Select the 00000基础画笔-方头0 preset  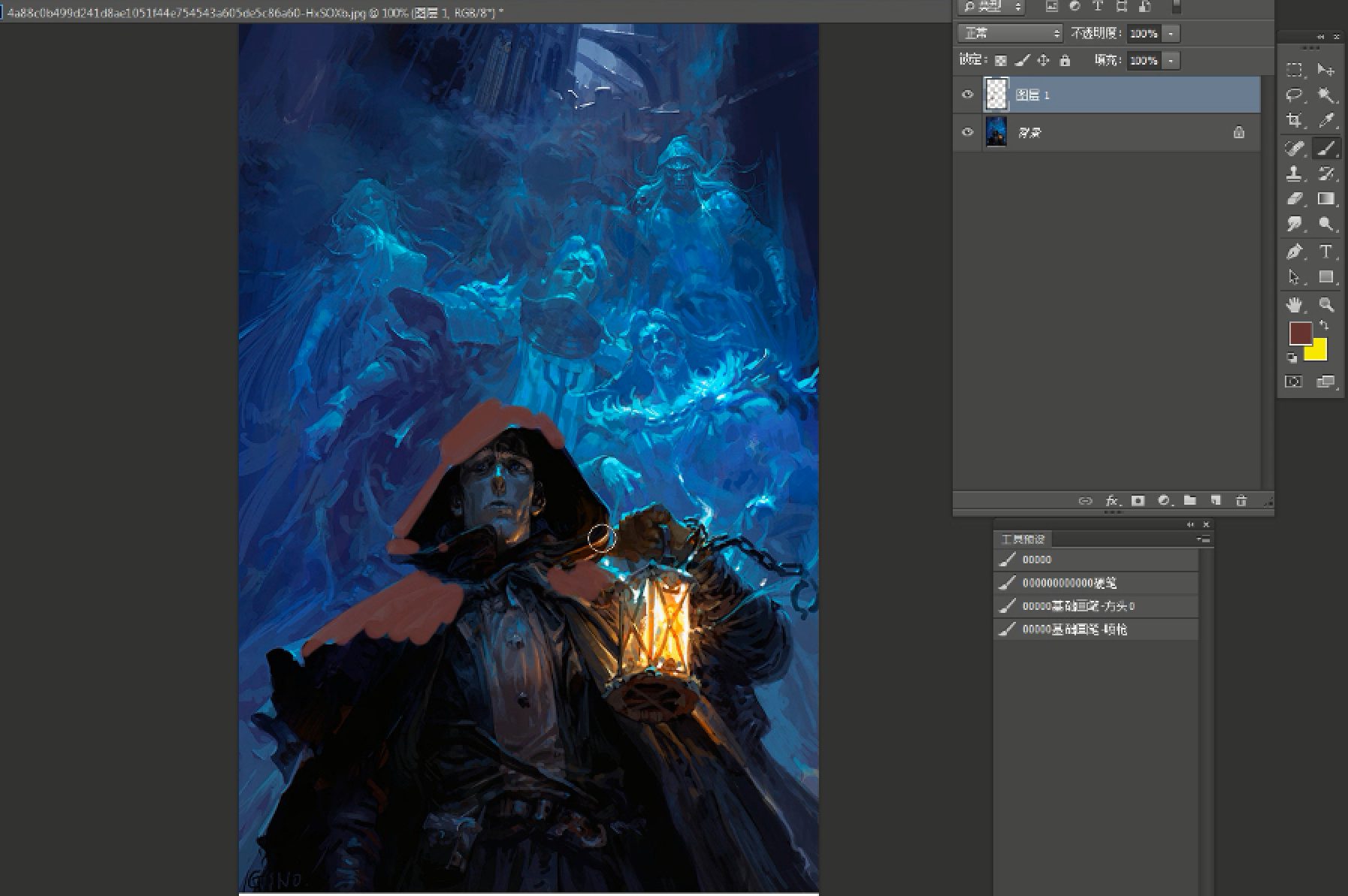click(x=1096, y=606)
